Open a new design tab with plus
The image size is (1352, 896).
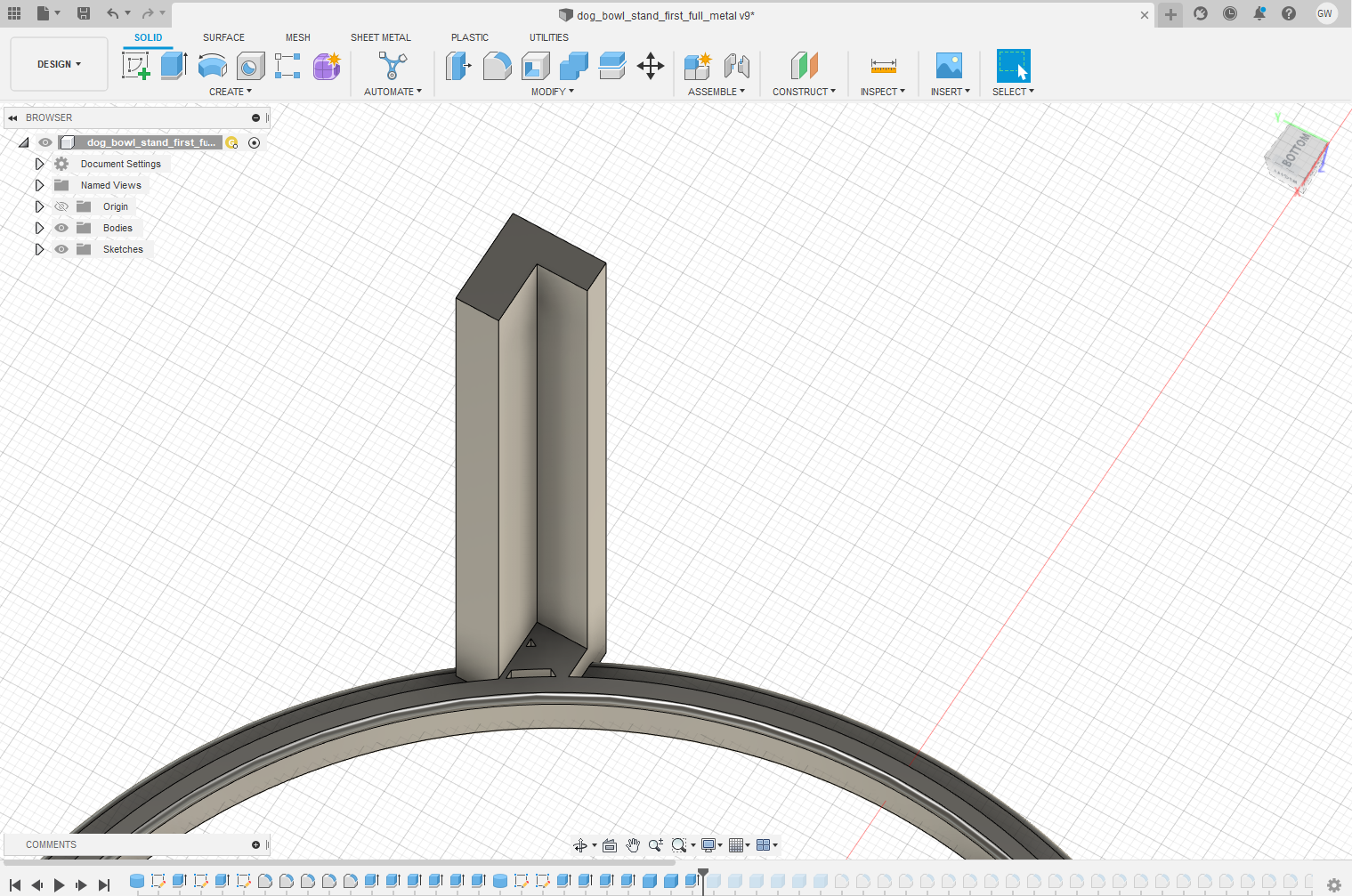tap(1170, 14)
